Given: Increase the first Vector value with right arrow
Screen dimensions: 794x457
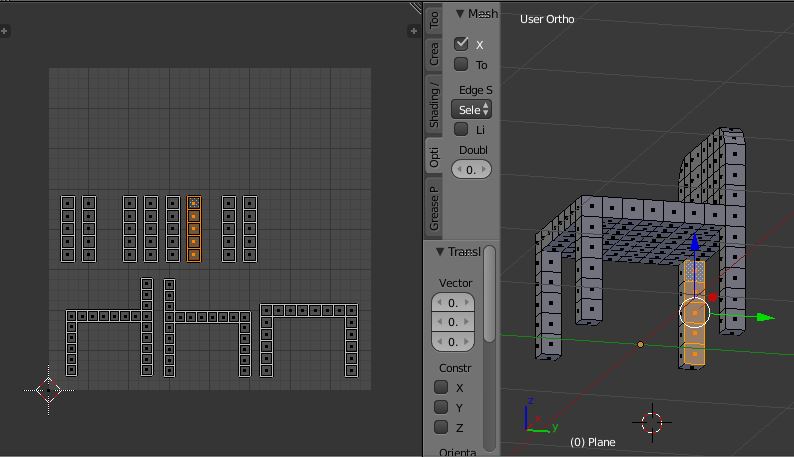Looking at the screenshot, I should (x=467, y=302).
